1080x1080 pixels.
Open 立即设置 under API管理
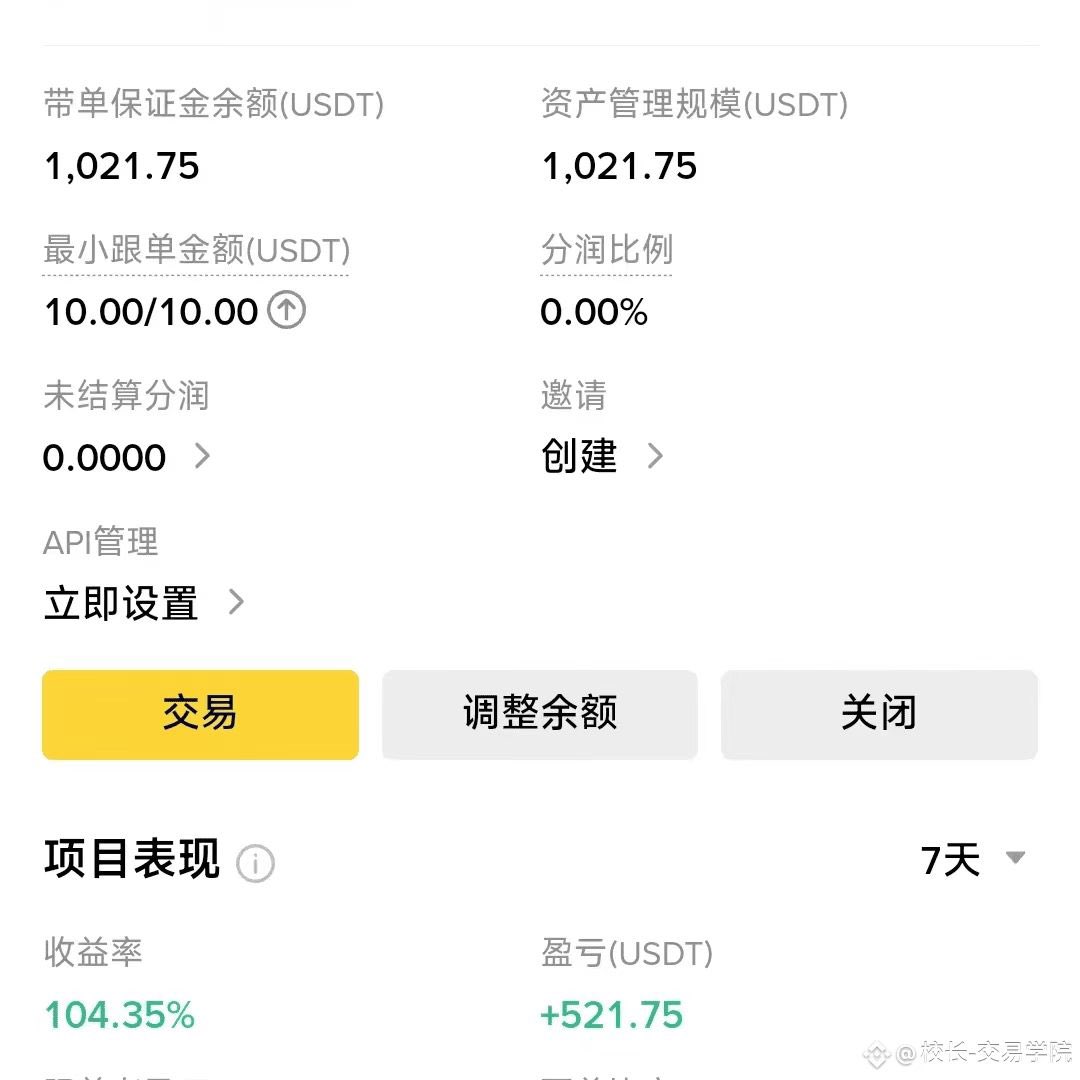[x=121, y=604]
